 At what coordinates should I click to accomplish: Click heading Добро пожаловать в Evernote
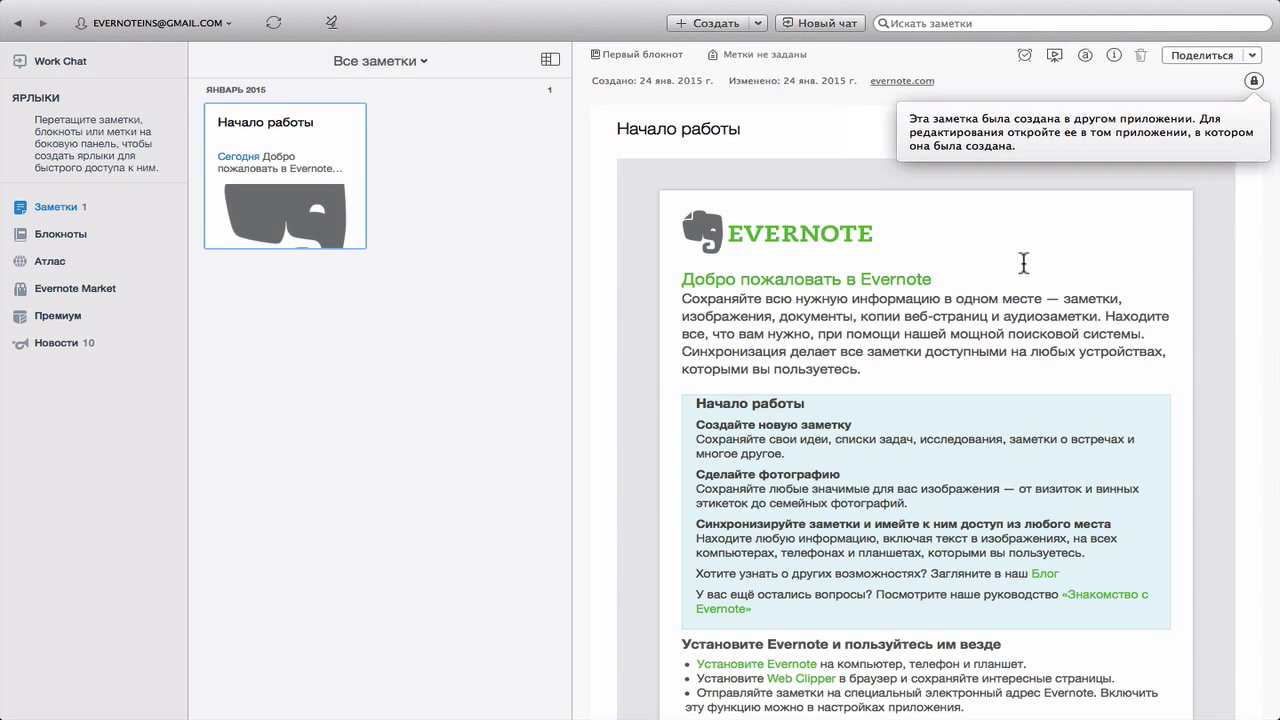point(806,279)
